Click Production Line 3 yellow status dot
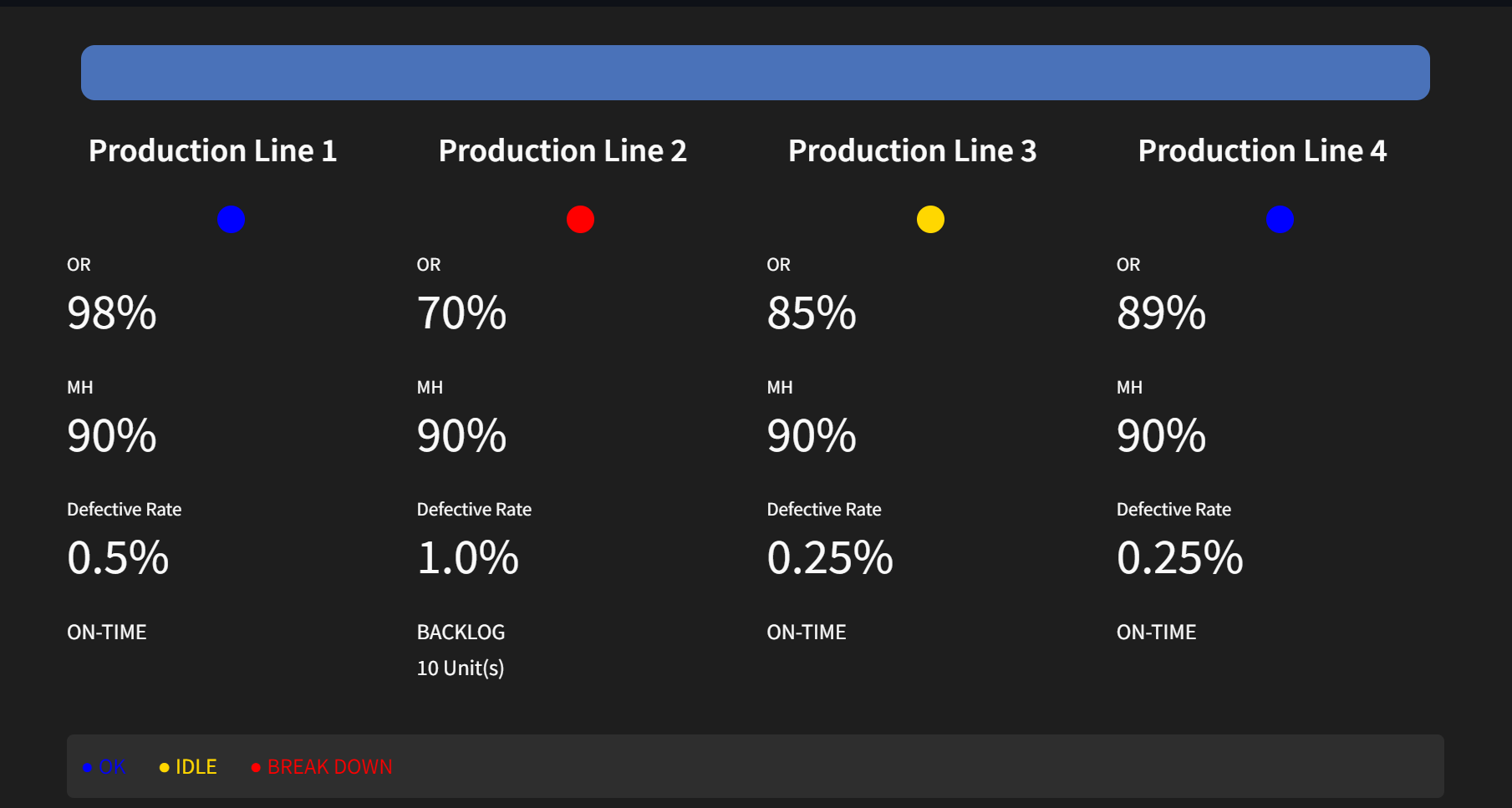This screenshot has width=1512, height=808. [x=930, y=219]
